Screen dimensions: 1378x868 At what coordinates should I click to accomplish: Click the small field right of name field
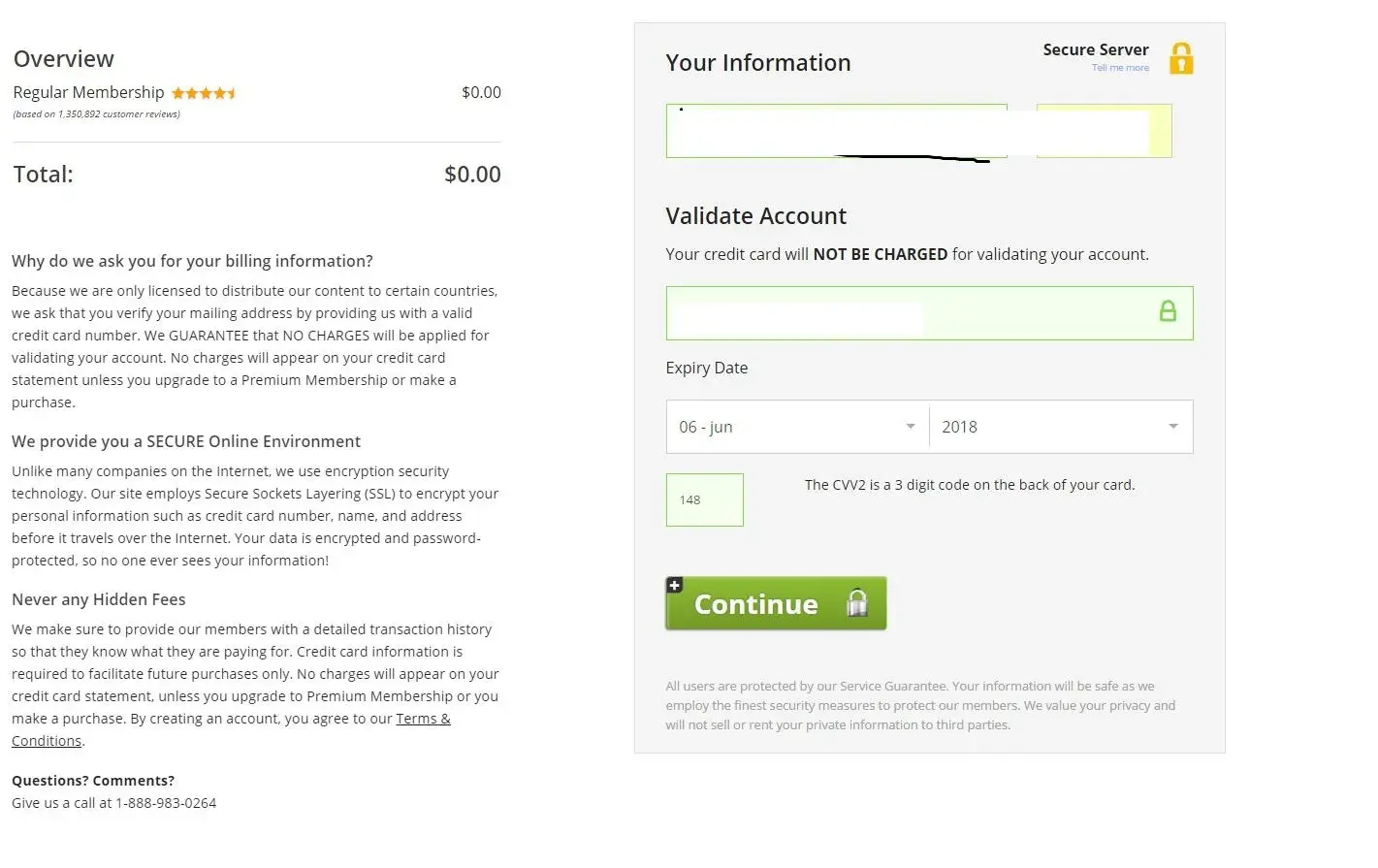click(1104, 131)
